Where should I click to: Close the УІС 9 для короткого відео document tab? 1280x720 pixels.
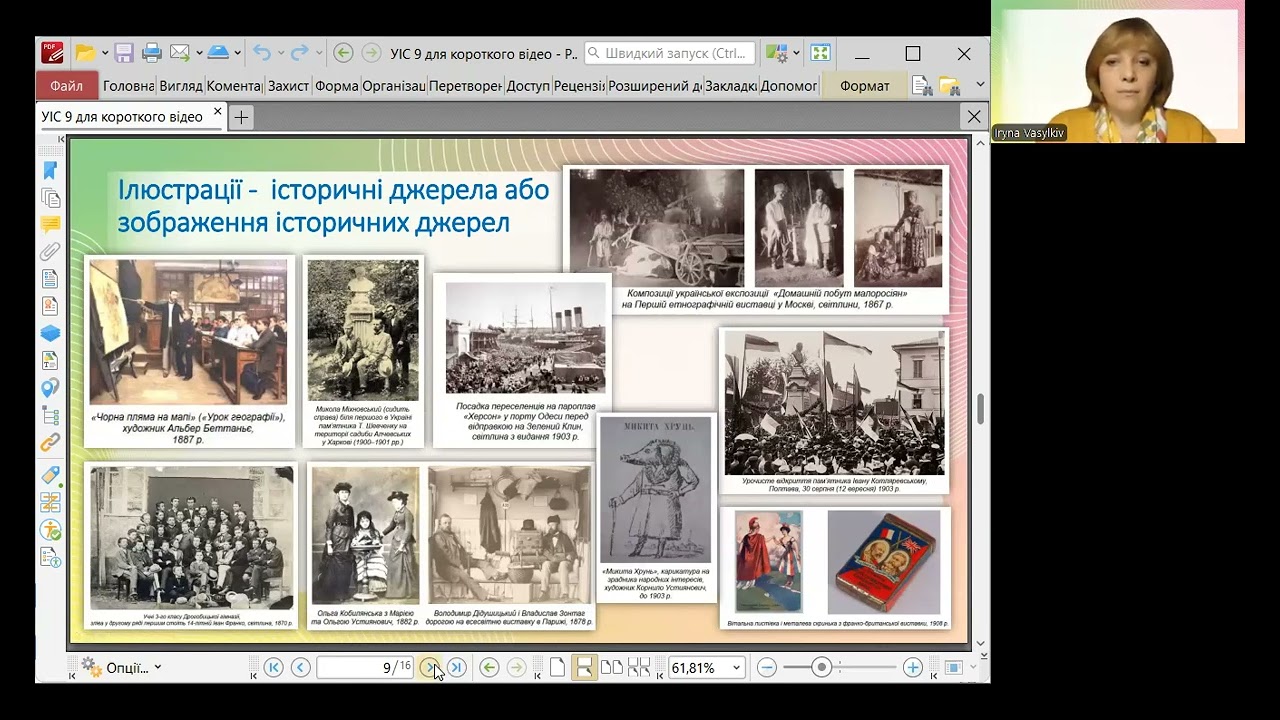pos(217,111)
